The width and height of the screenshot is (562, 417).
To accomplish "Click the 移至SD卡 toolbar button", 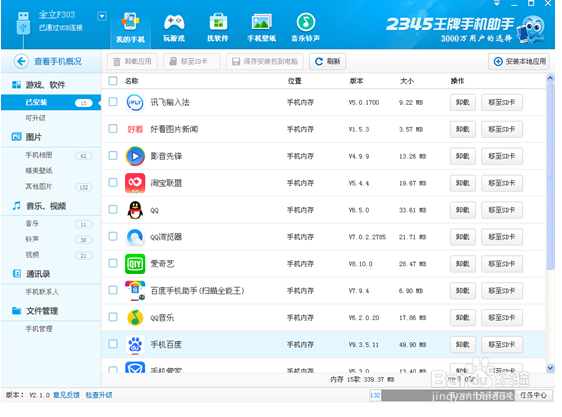I will [192, 62].
